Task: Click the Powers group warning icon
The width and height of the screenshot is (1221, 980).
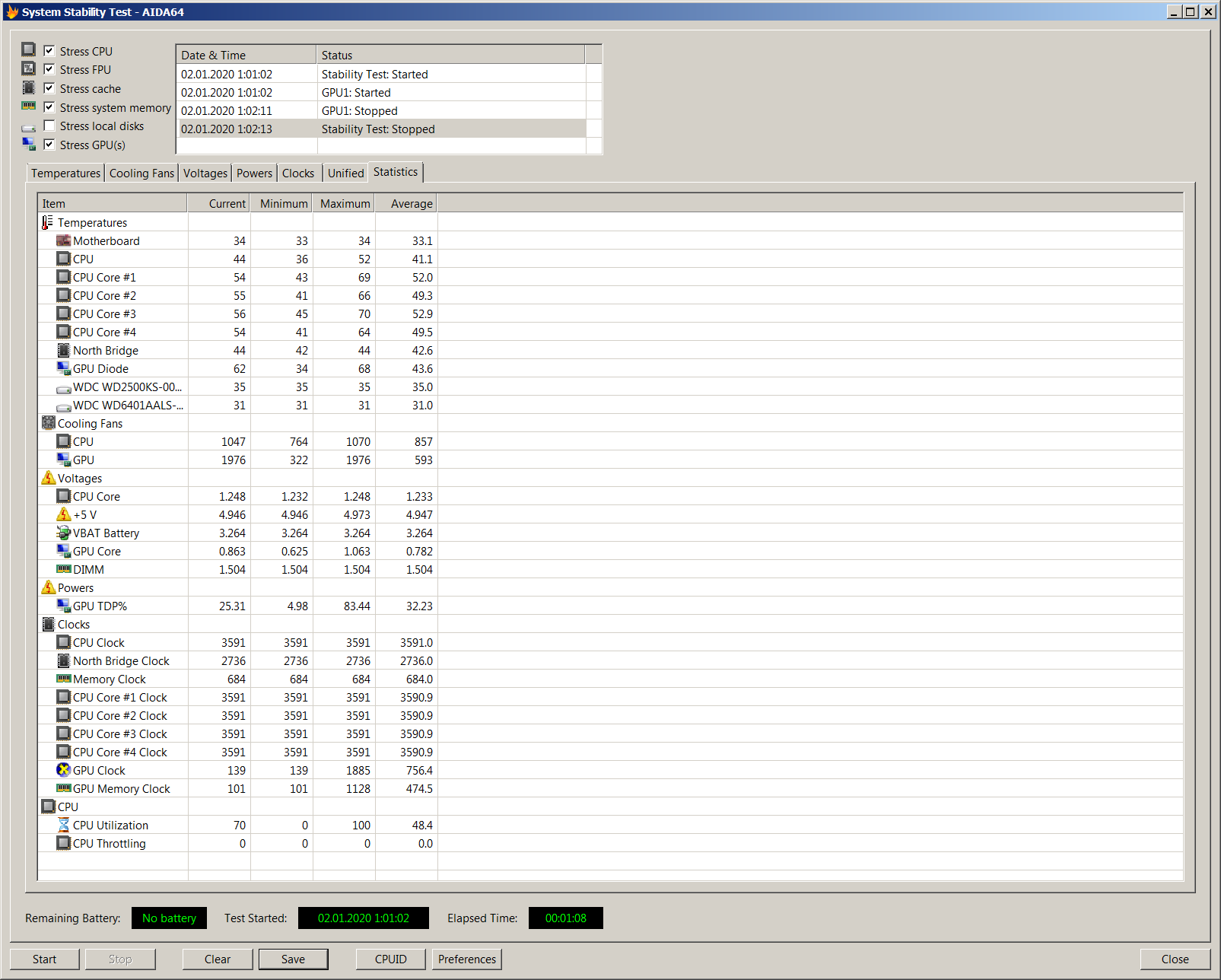Action: coord(48,587)
